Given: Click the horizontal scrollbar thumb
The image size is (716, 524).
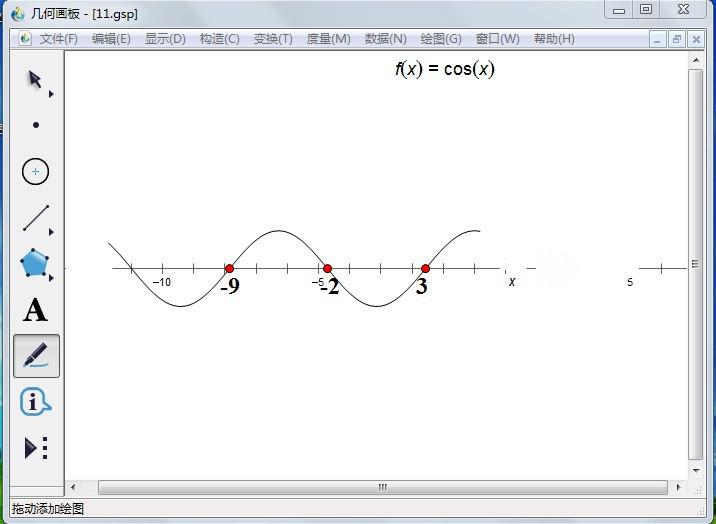Looking at the screenshot, I should 381,488.
